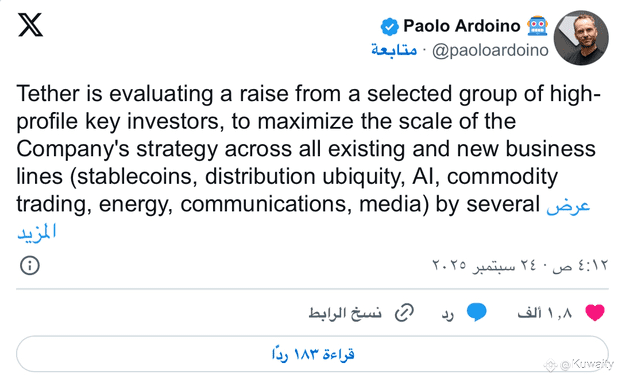Expand tweet with عرض المزيد
The width and height of the screenshot is (622, 382).
pos(568,206)
